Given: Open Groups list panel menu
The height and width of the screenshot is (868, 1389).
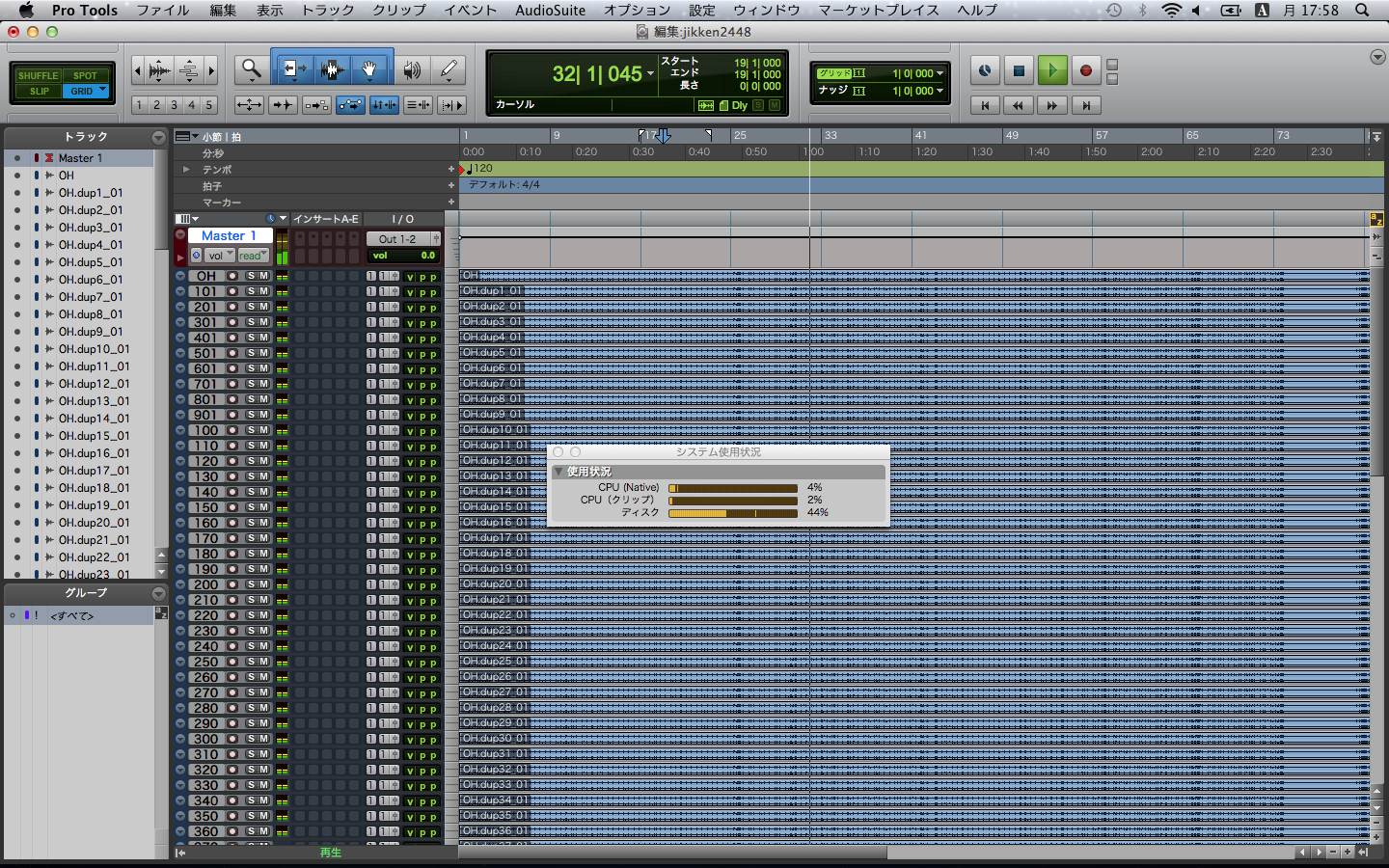Looking at the screenshot, I should (158, 594).
